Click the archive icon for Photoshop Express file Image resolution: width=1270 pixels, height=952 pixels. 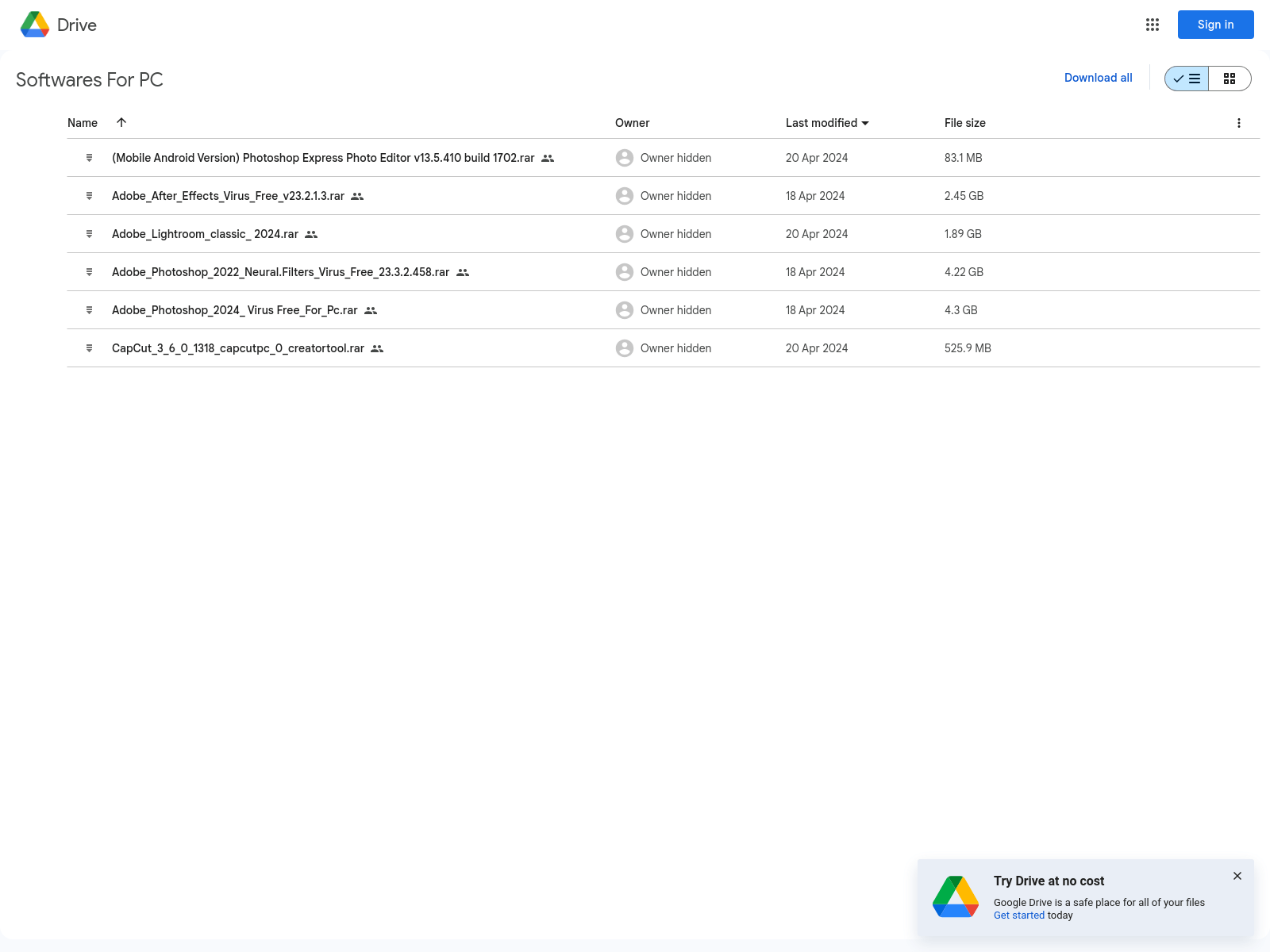tap(89, 158)
